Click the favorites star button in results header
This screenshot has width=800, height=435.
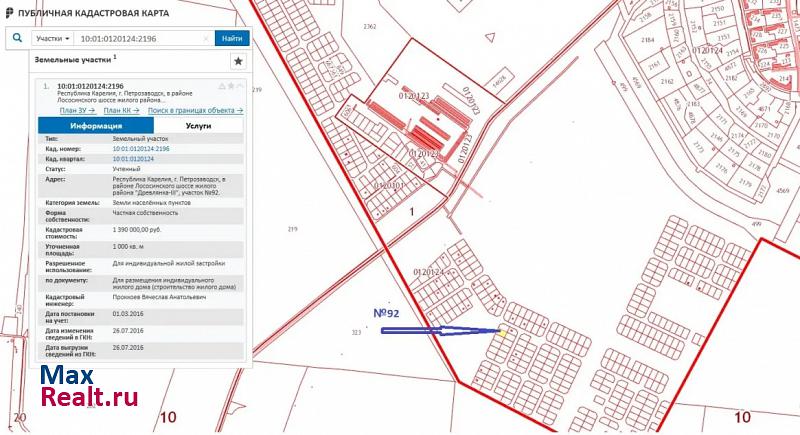click(x=238, y=61)
